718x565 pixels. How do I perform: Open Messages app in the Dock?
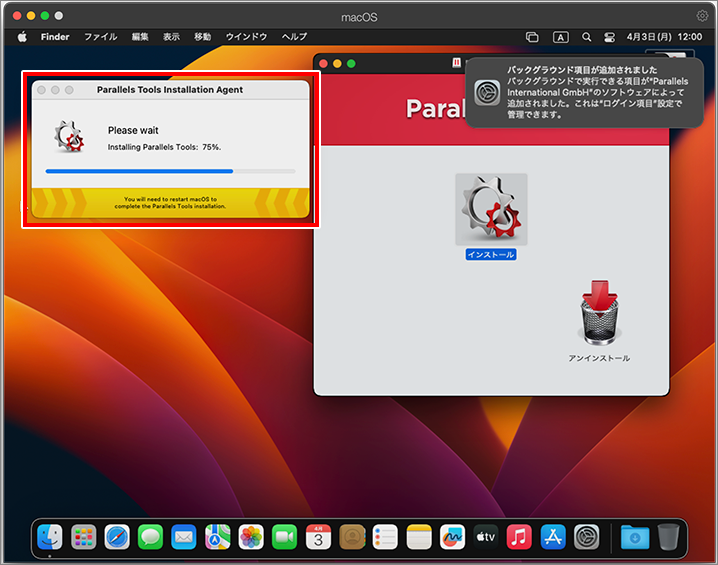click(150, 537)
